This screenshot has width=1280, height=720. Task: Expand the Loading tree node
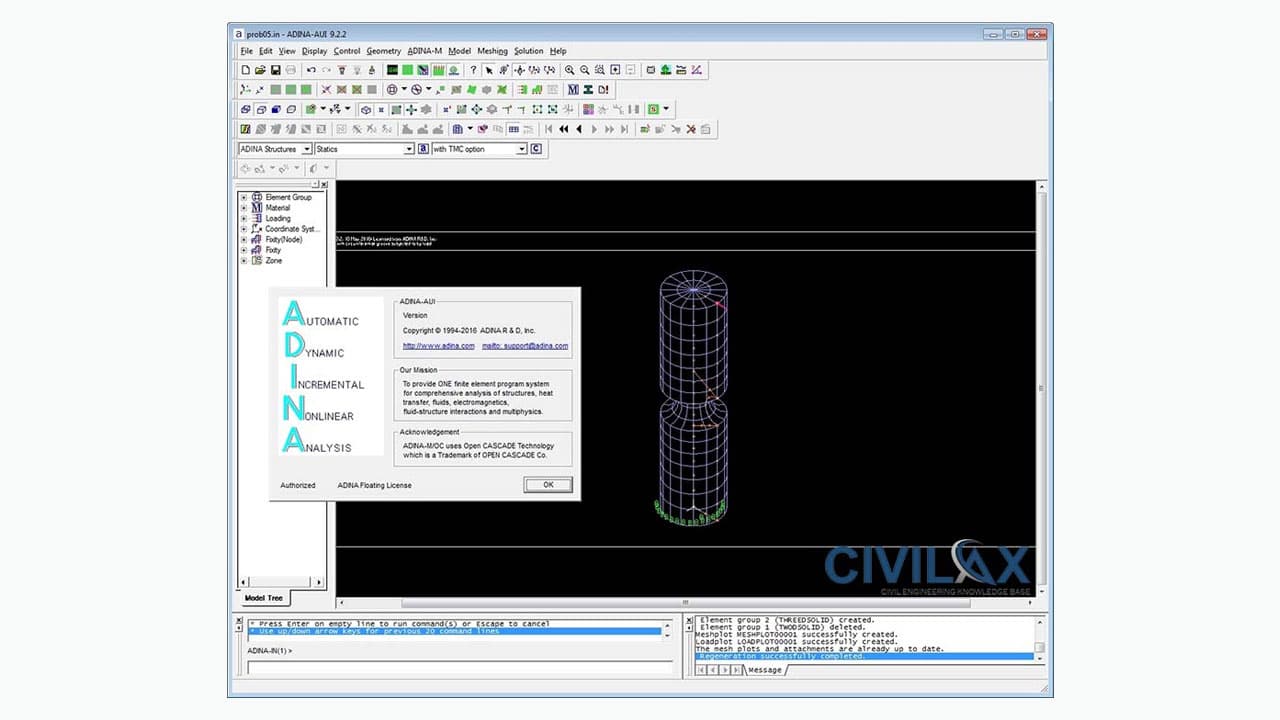pos(244,219)
